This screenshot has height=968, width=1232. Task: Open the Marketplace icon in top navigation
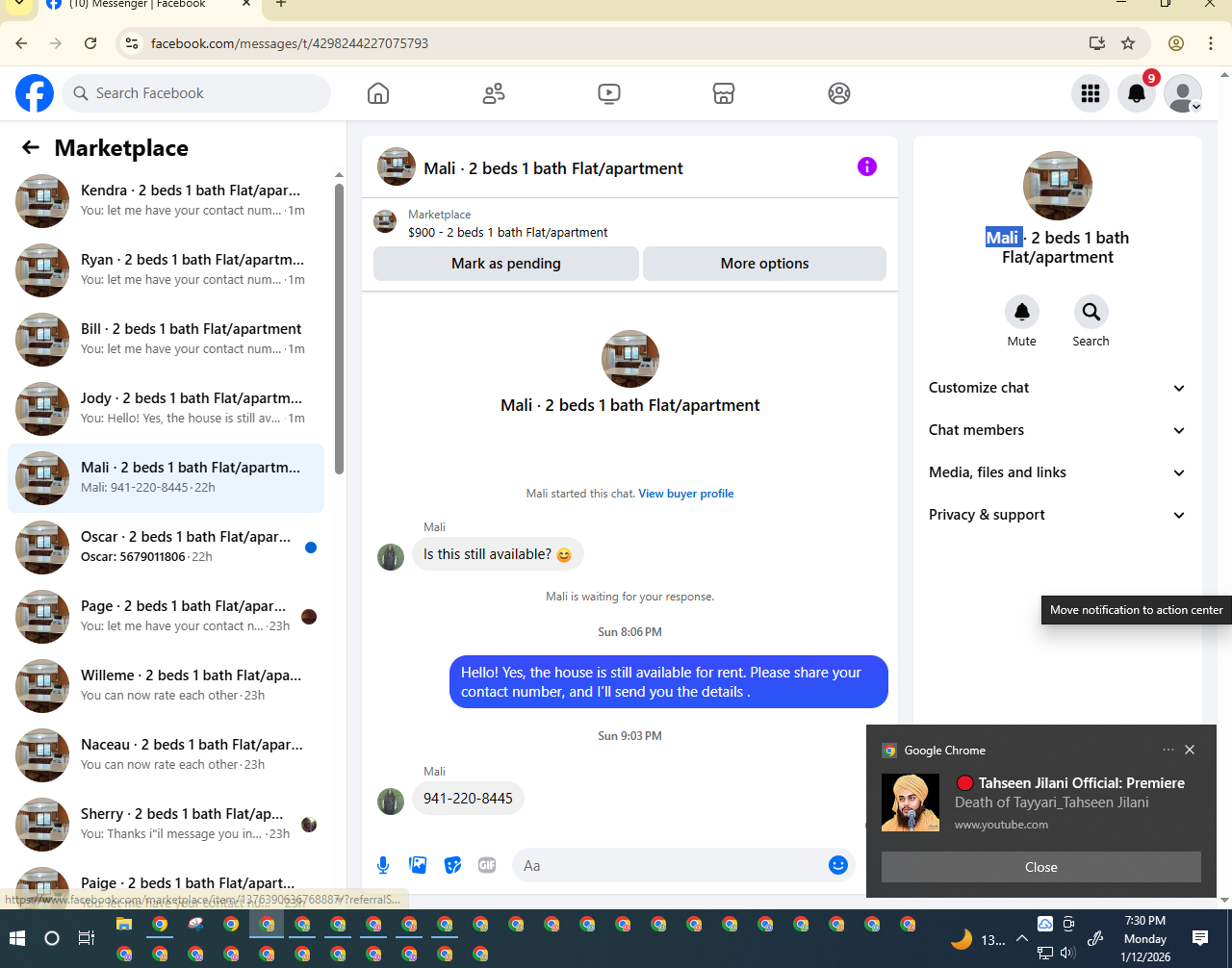(x=724, y=93)
